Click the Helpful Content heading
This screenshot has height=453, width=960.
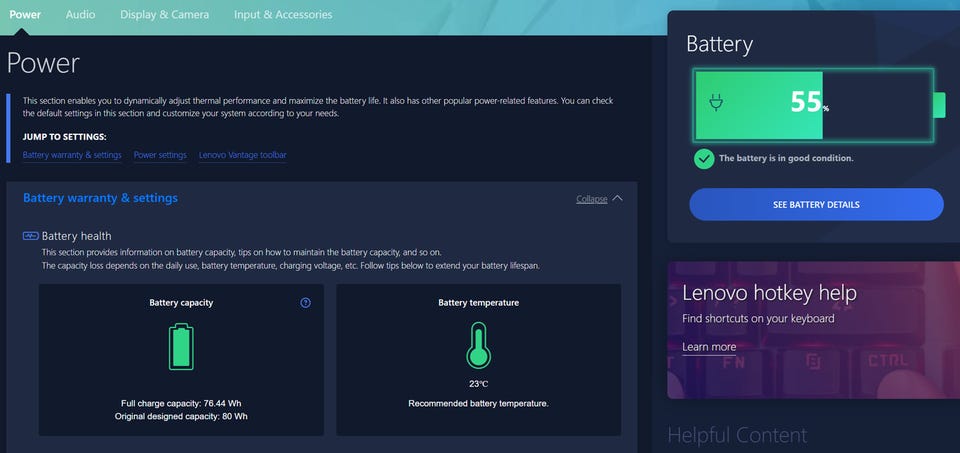pos(737,435)
